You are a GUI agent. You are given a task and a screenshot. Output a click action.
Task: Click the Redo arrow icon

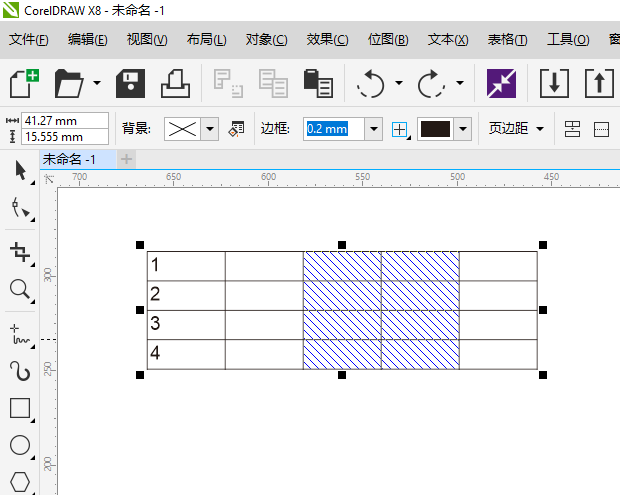coord(431,83)
